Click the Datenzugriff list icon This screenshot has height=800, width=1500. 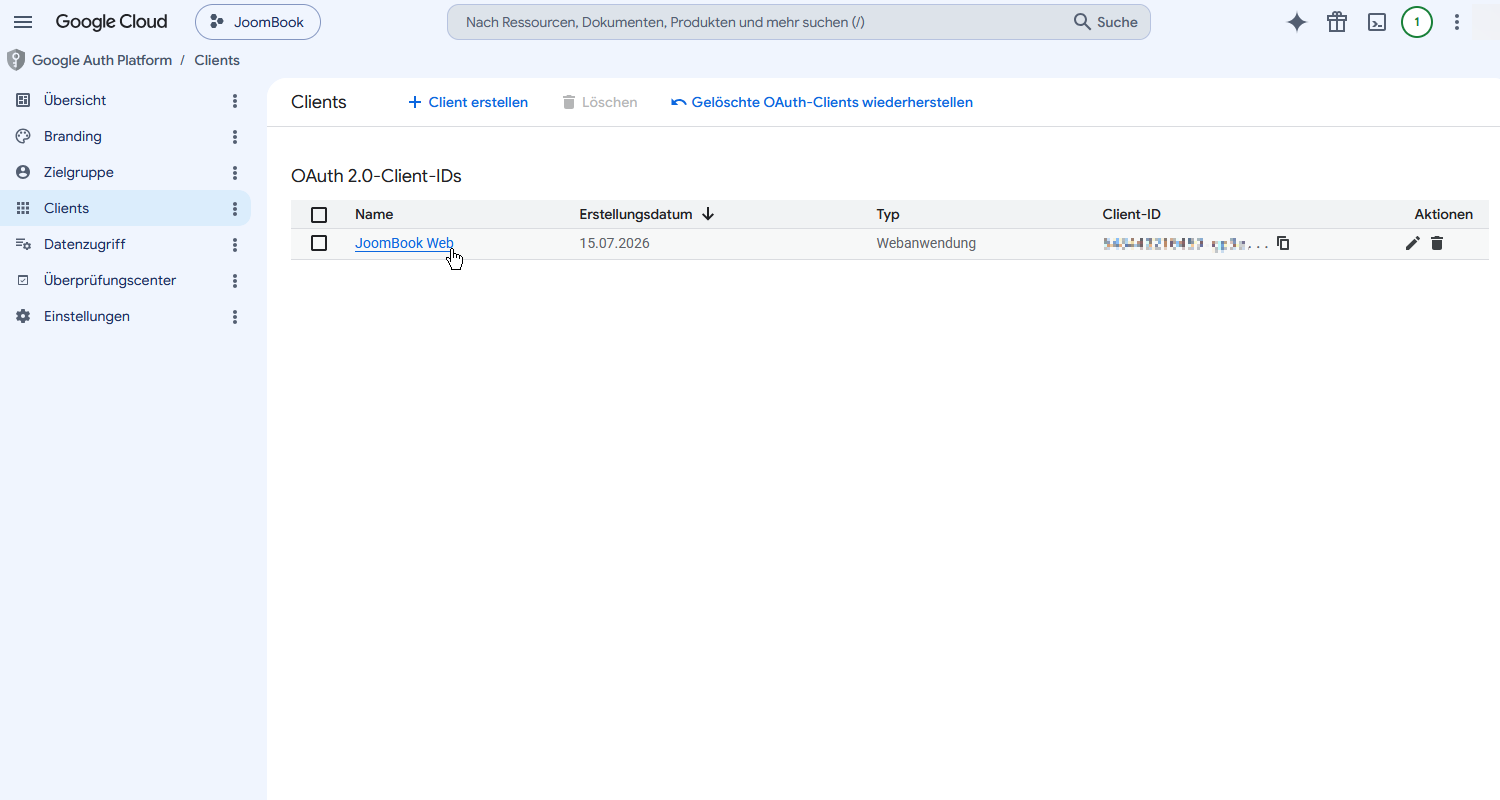23,244
